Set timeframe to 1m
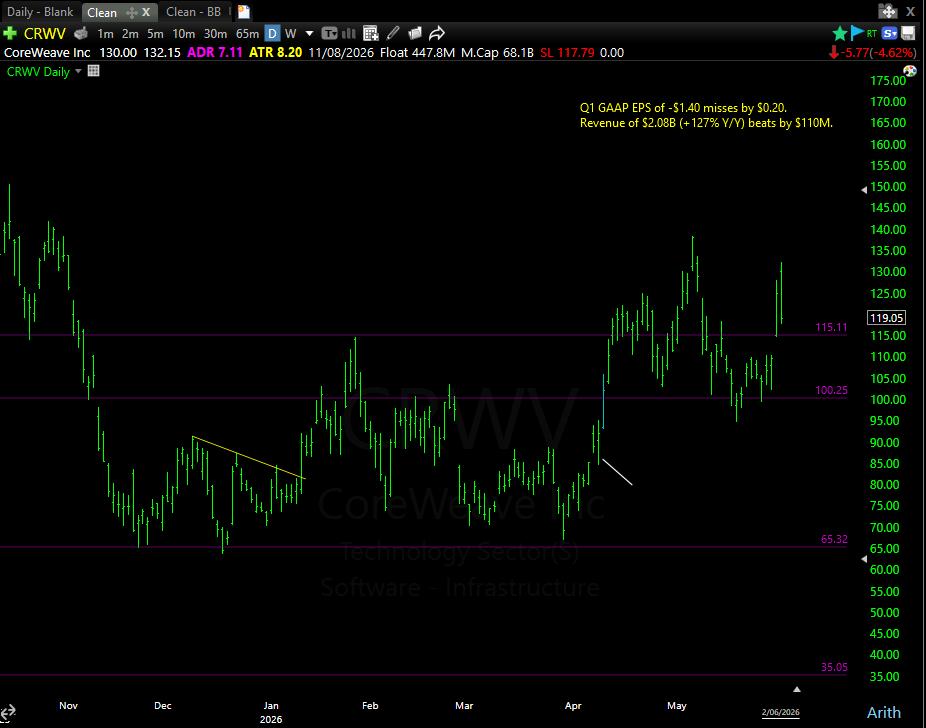The height and width of the screenshot is (728, 926). [105, 34]
